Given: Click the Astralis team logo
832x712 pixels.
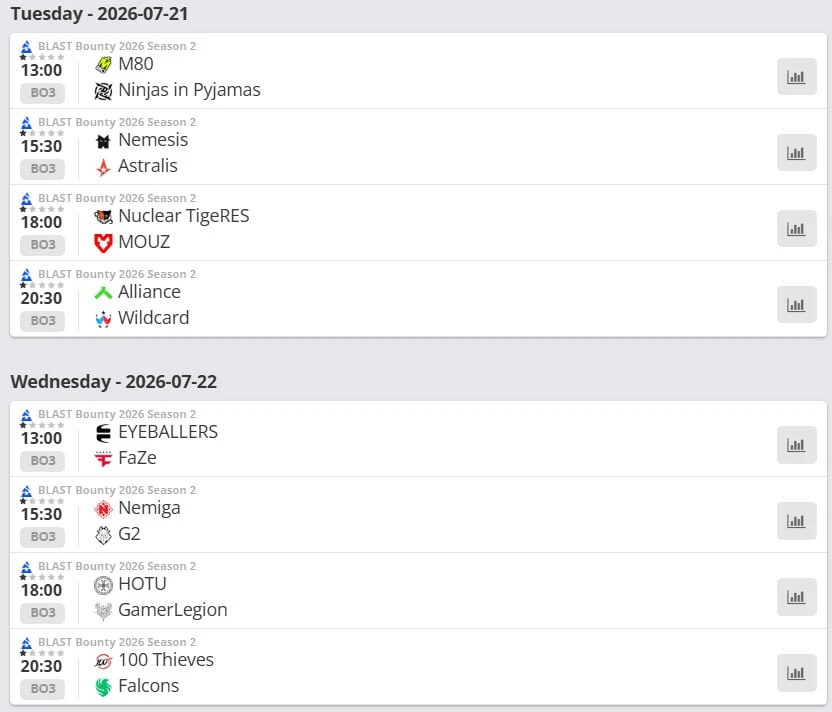Looking at the screenshot, I should click(x=103, y=167).
